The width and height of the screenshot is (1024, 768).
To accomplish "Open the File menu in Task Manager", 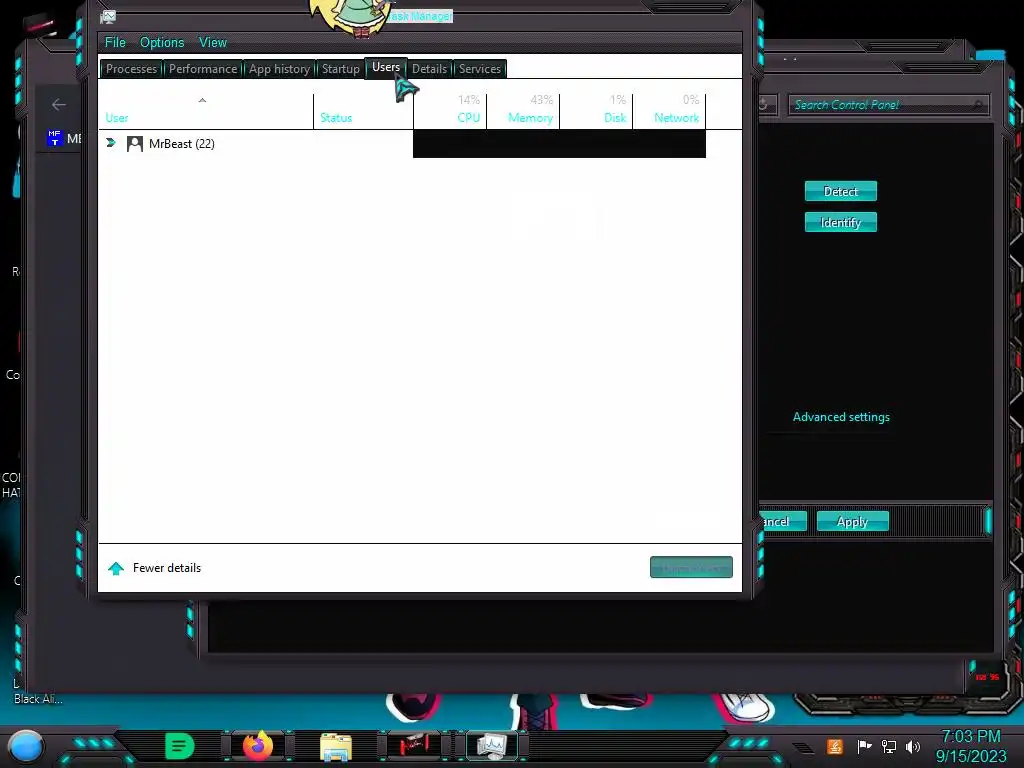I will coord(115,42).
